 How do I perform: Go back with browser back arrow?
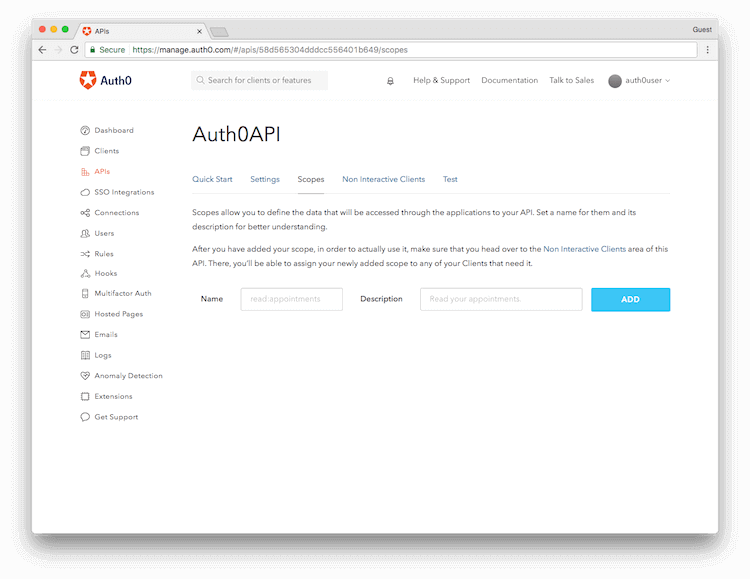43,50
